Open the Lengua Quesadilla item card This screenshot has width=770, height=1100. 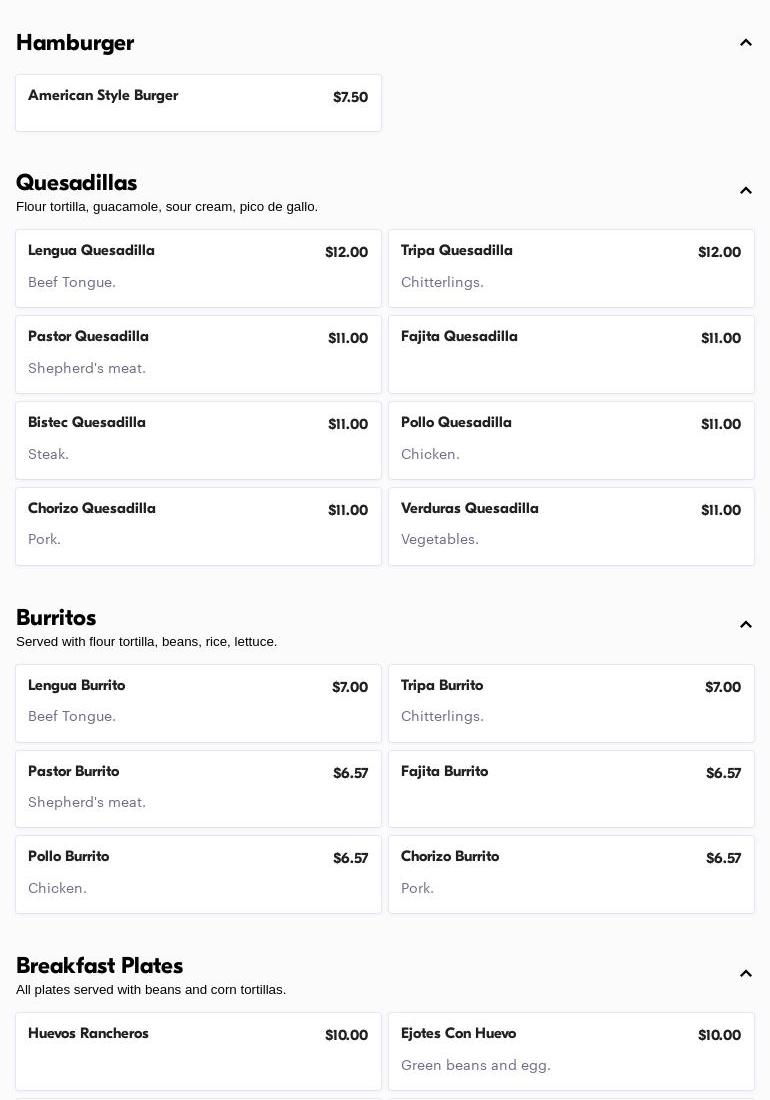198,268
